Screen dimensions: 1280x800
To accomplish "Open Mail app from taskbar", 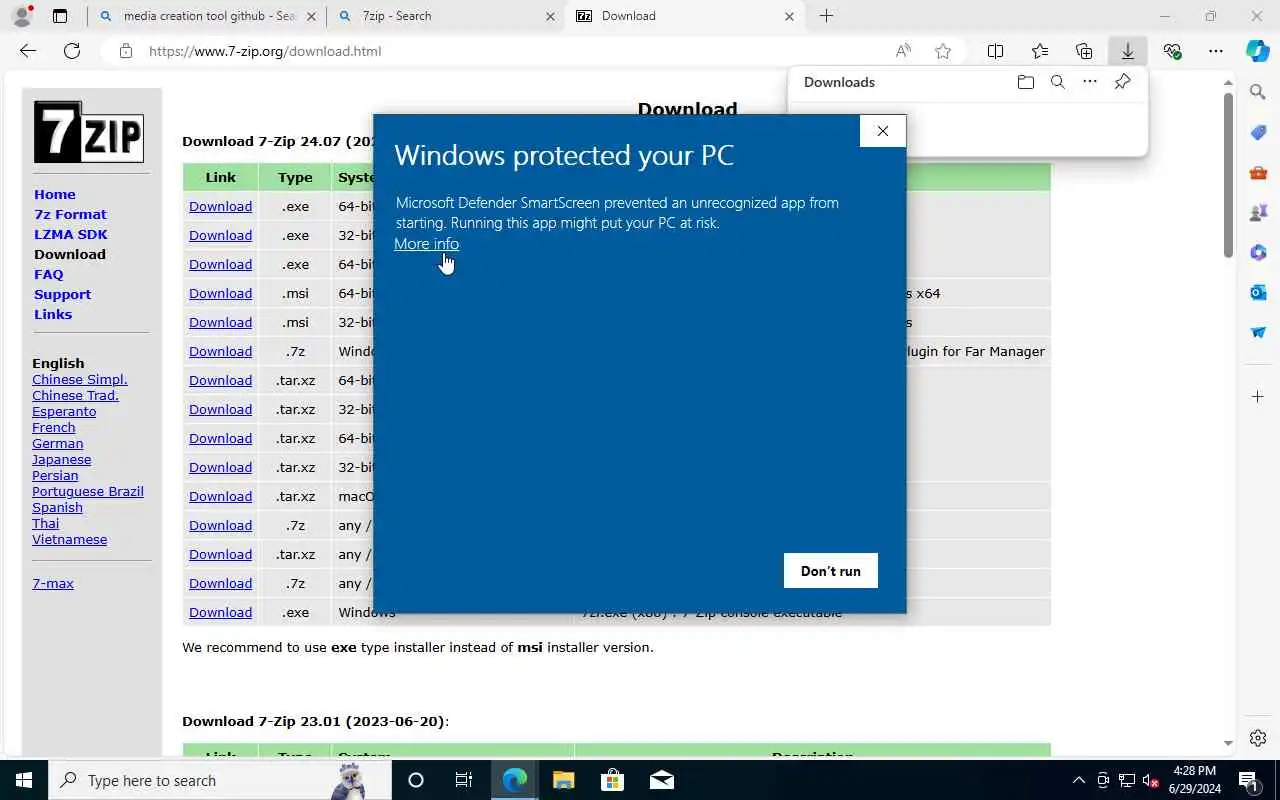I will pos(661,780).
